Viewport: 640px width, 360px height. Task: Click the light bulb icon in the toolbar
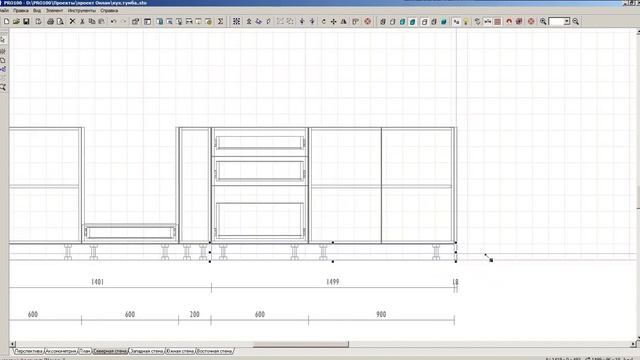[x=466, y=21]
